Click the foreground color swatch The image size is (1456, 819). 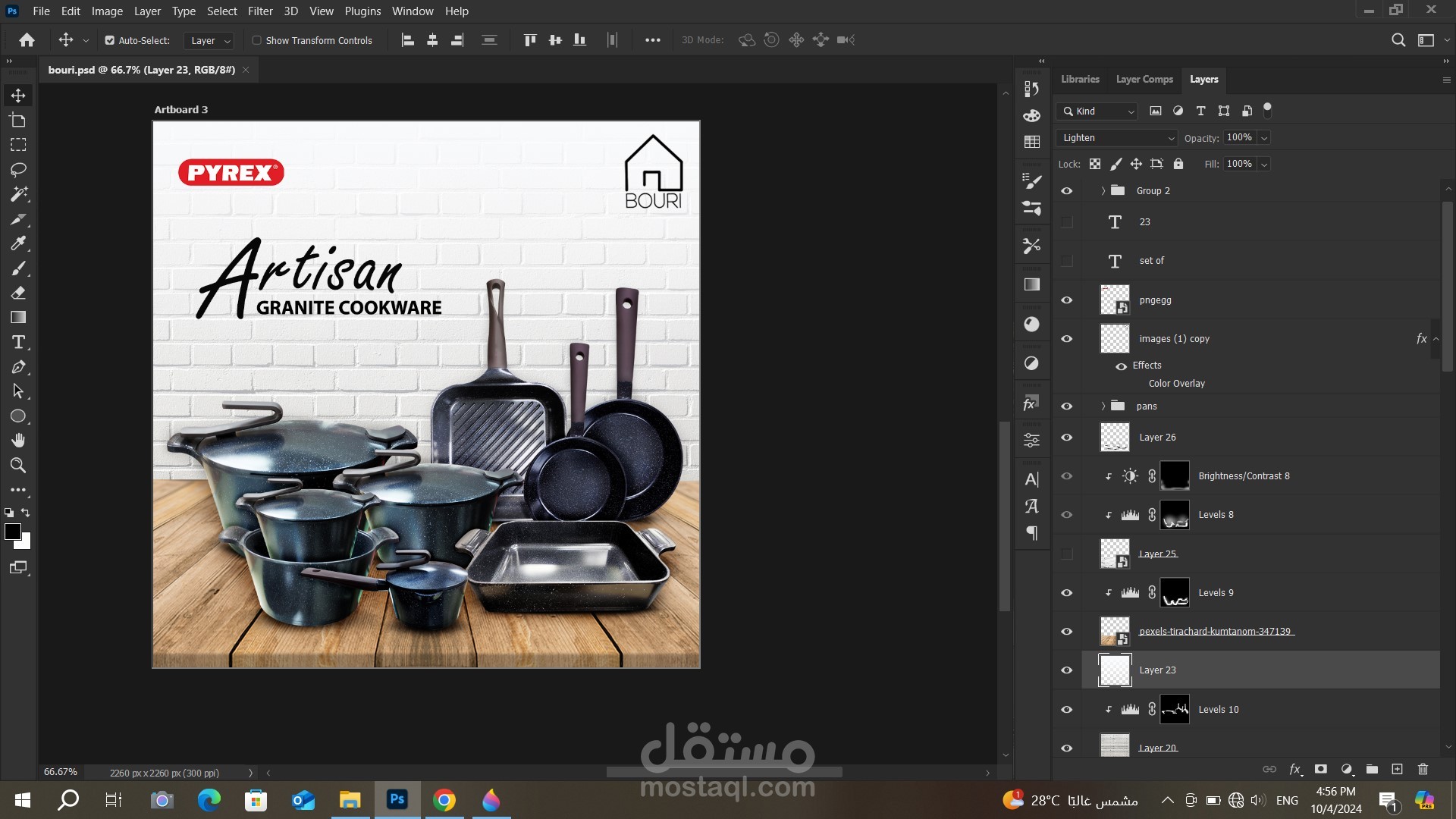[12, 532]
